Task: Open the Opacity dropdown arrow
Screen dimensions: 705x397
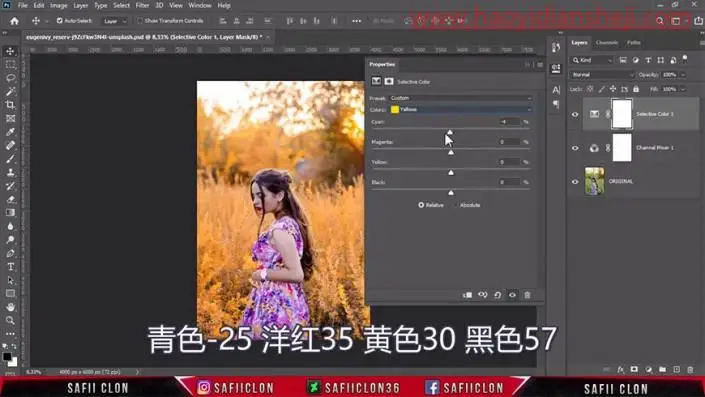Action: tap(683, 75)
